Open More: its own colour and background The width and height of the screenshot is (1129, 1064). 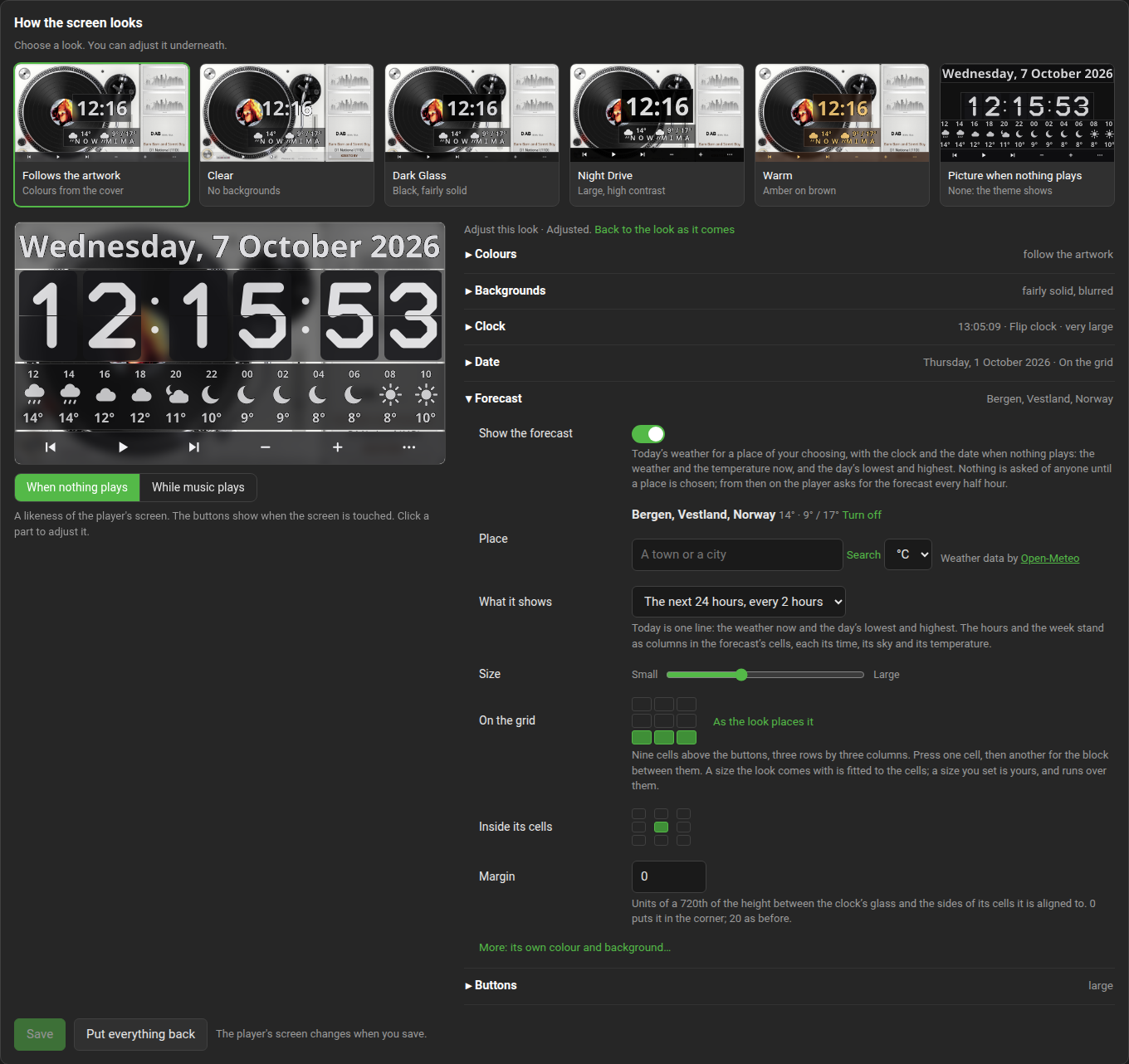click(574, 948)
